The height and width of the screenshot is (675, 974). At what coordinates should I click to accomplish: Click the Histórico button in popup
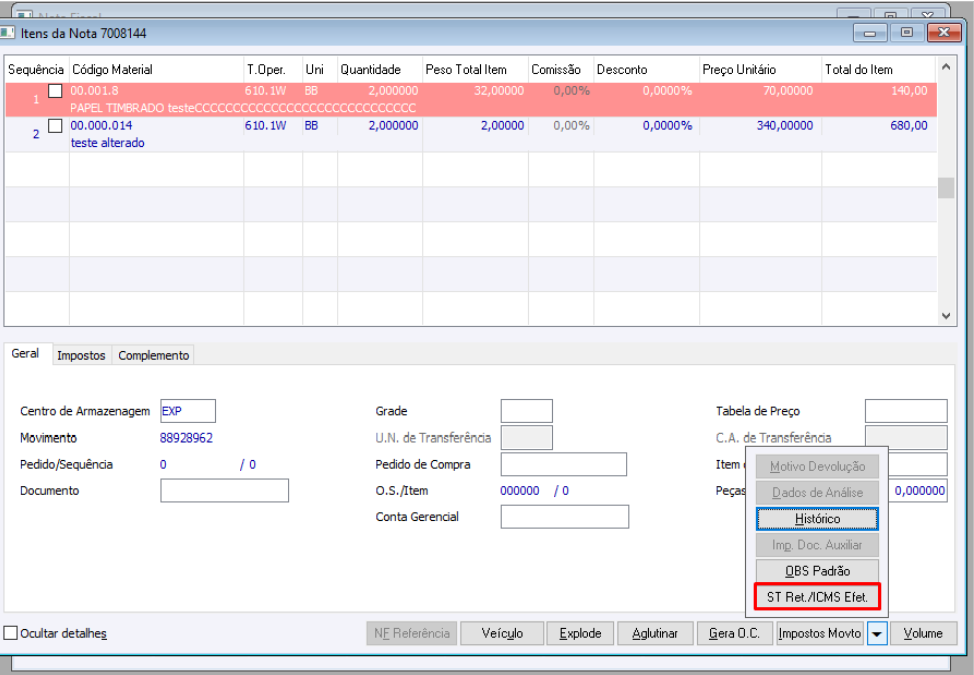(x=817, y=519)
